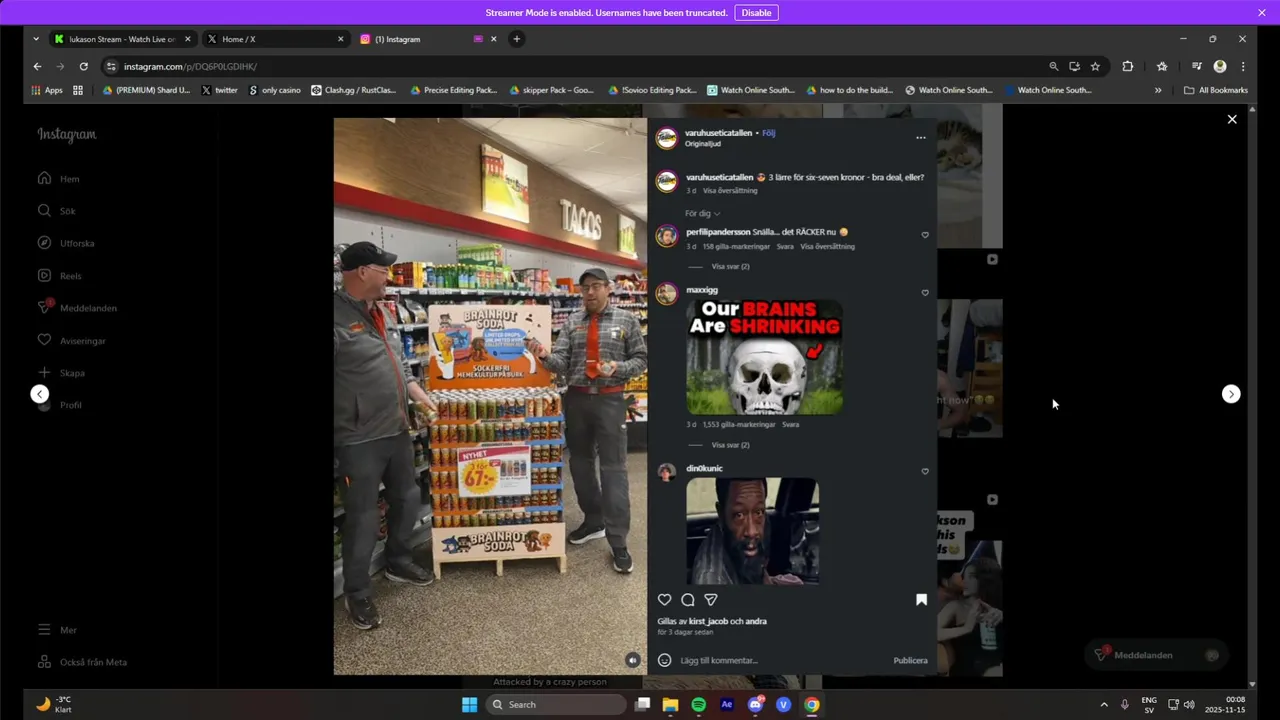Open emoji picker in comment box
Screen dimensions: 1280x720
click(x=665, y=660)
